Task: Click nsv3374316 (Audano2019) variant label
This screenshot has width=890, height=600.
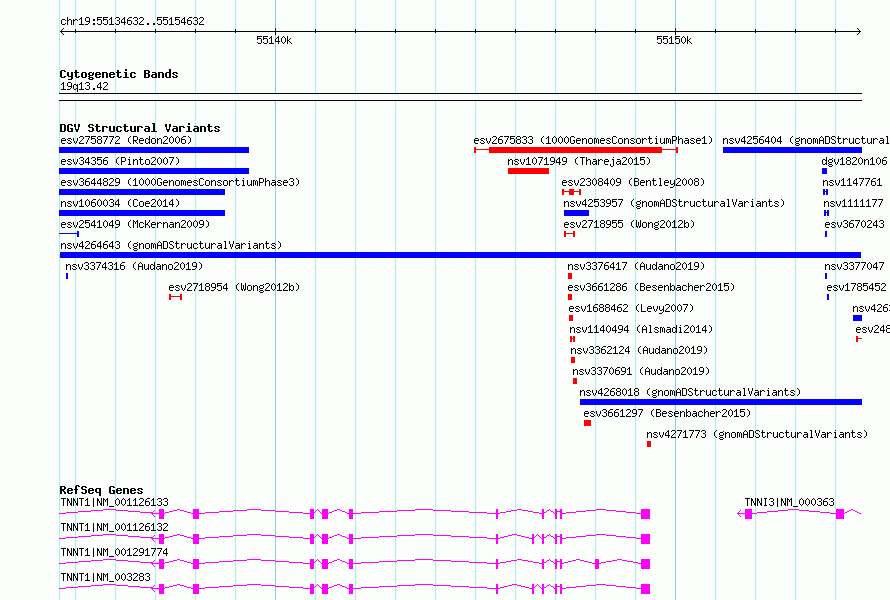Action: [x=134, y=266]
